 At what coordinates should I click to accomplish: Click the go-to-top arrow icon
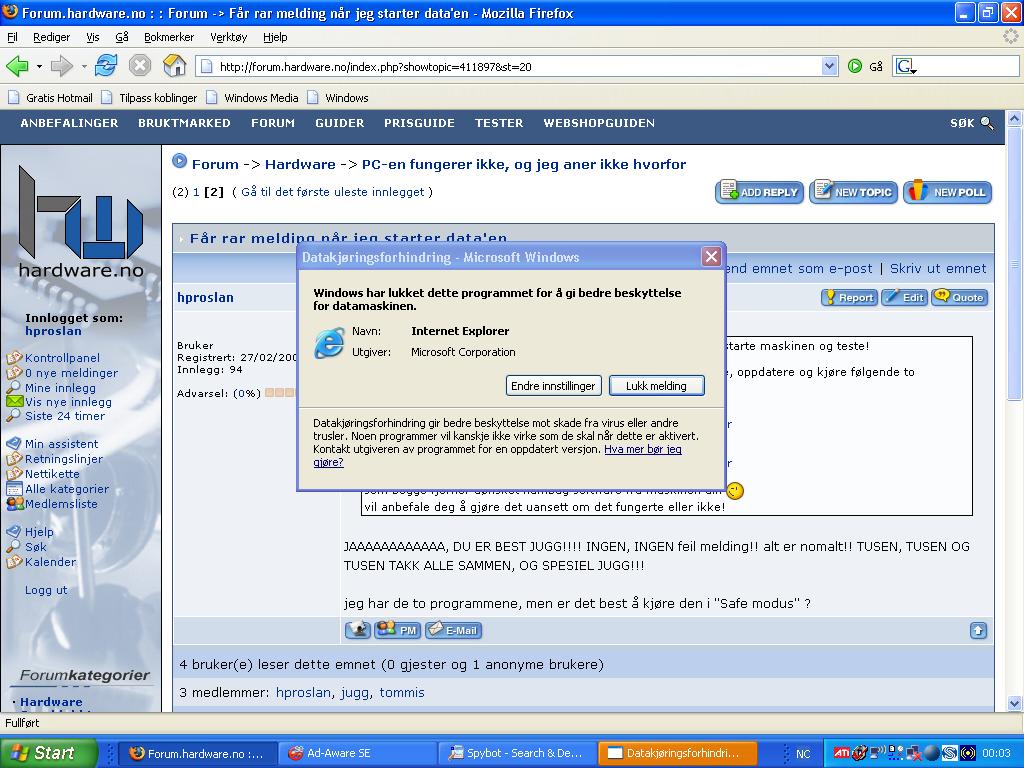[978, 630]
